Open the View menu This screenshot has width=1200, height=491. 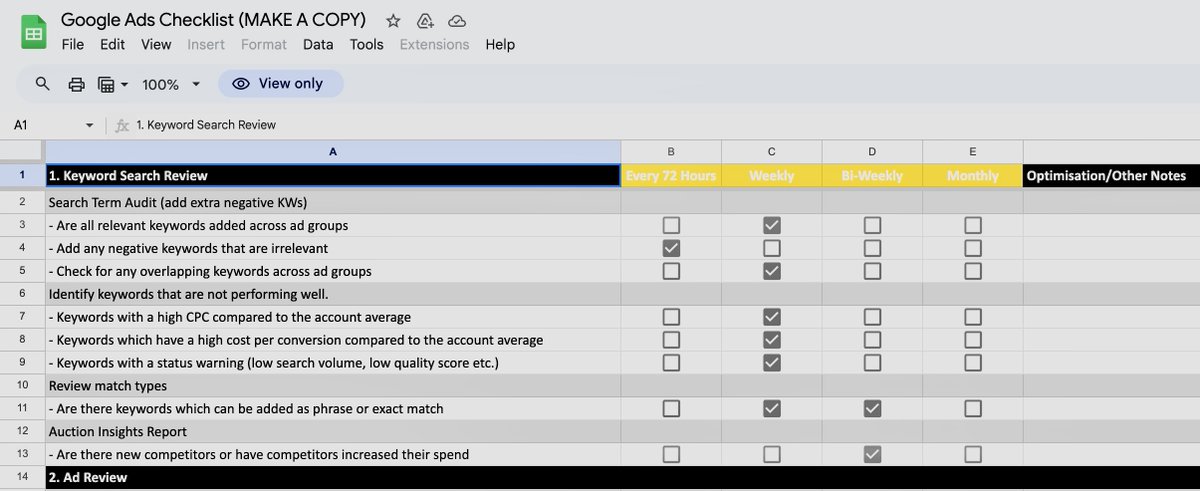pyautogui.click(x=156, y=44)
